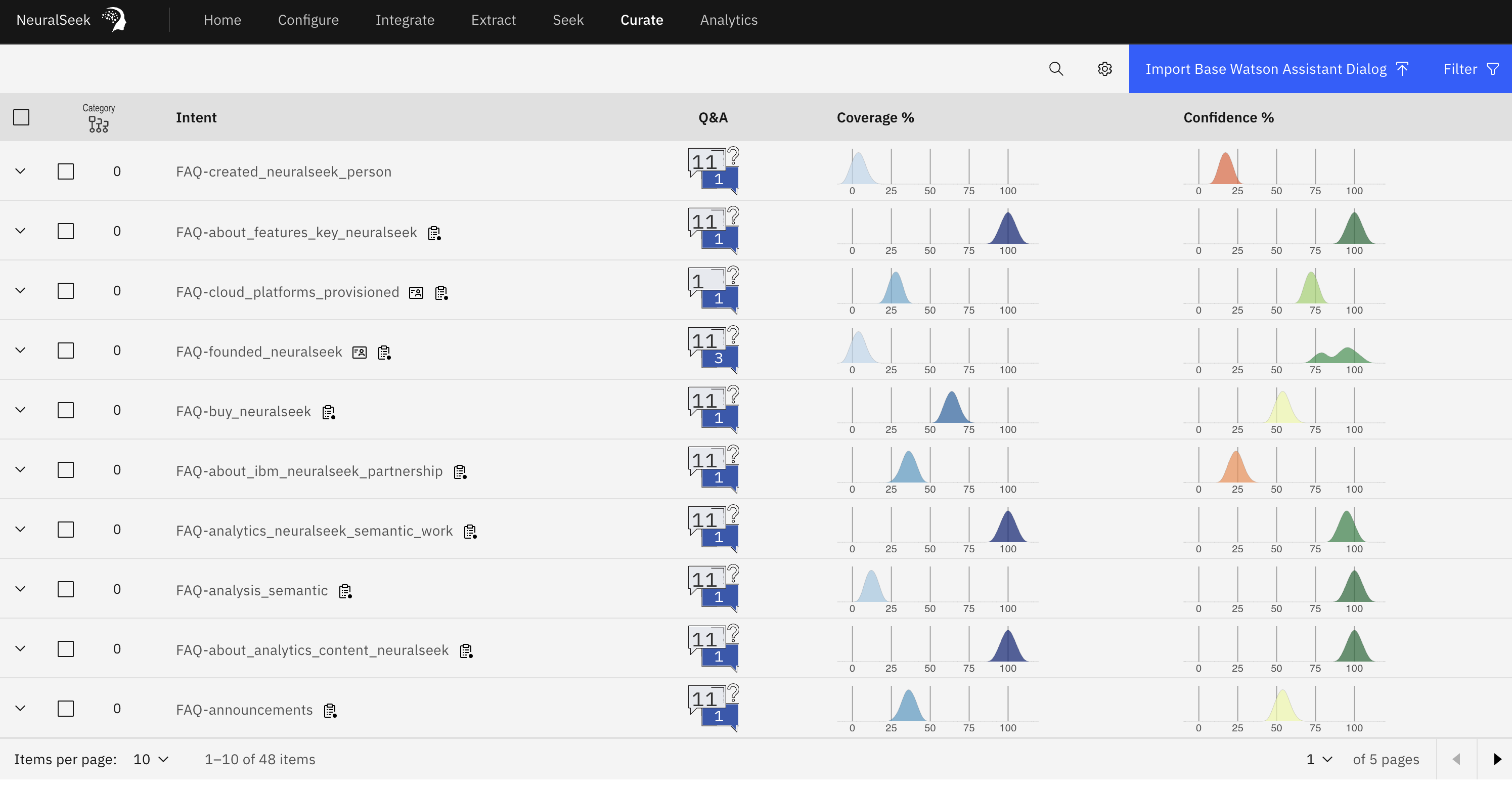Open Q&A icon for FAQ-analysis_semantic
The width and height of the screenshot is (1512, 786).
click(714, 589)
